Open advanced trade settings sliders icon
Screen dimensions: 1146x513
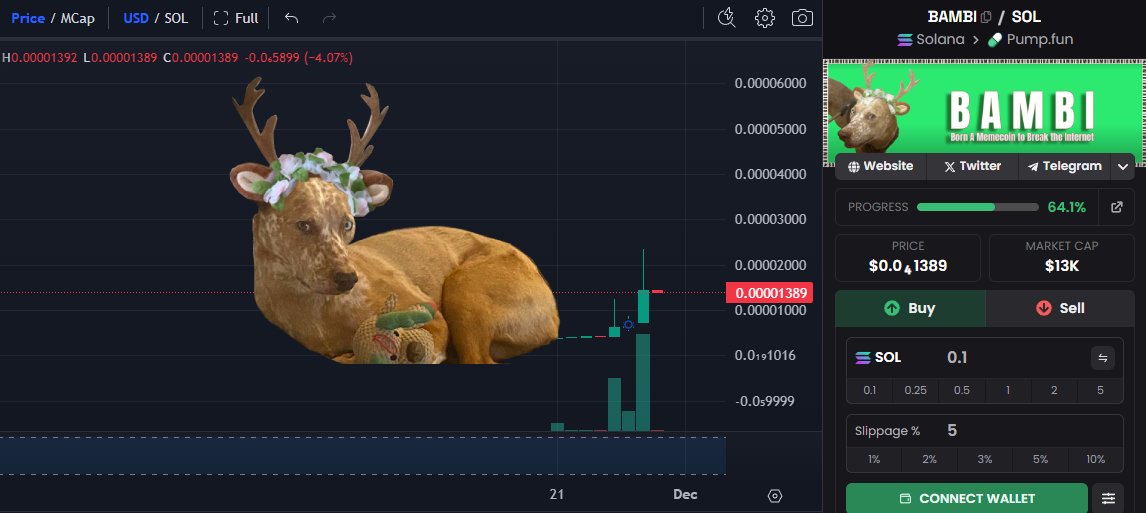(x=1108, y=498)
